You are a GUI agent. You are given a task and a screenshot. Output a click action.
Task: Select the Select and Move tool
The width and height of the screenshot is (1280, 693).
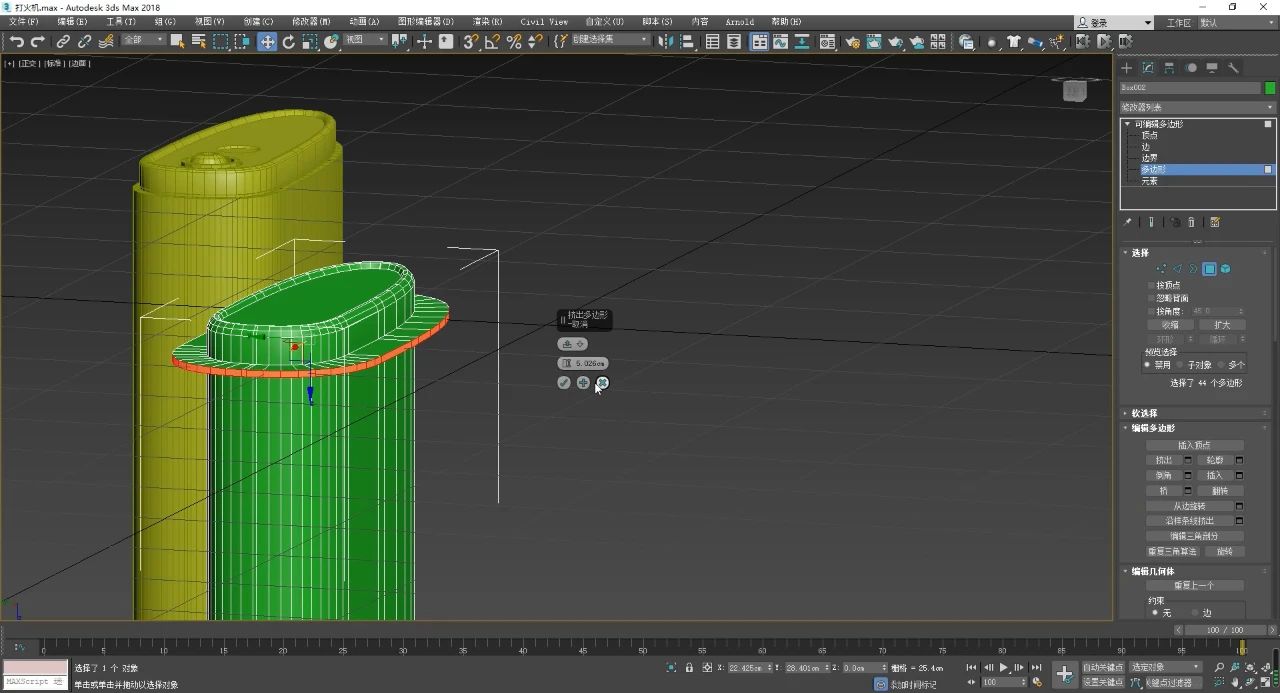[267, 41]
